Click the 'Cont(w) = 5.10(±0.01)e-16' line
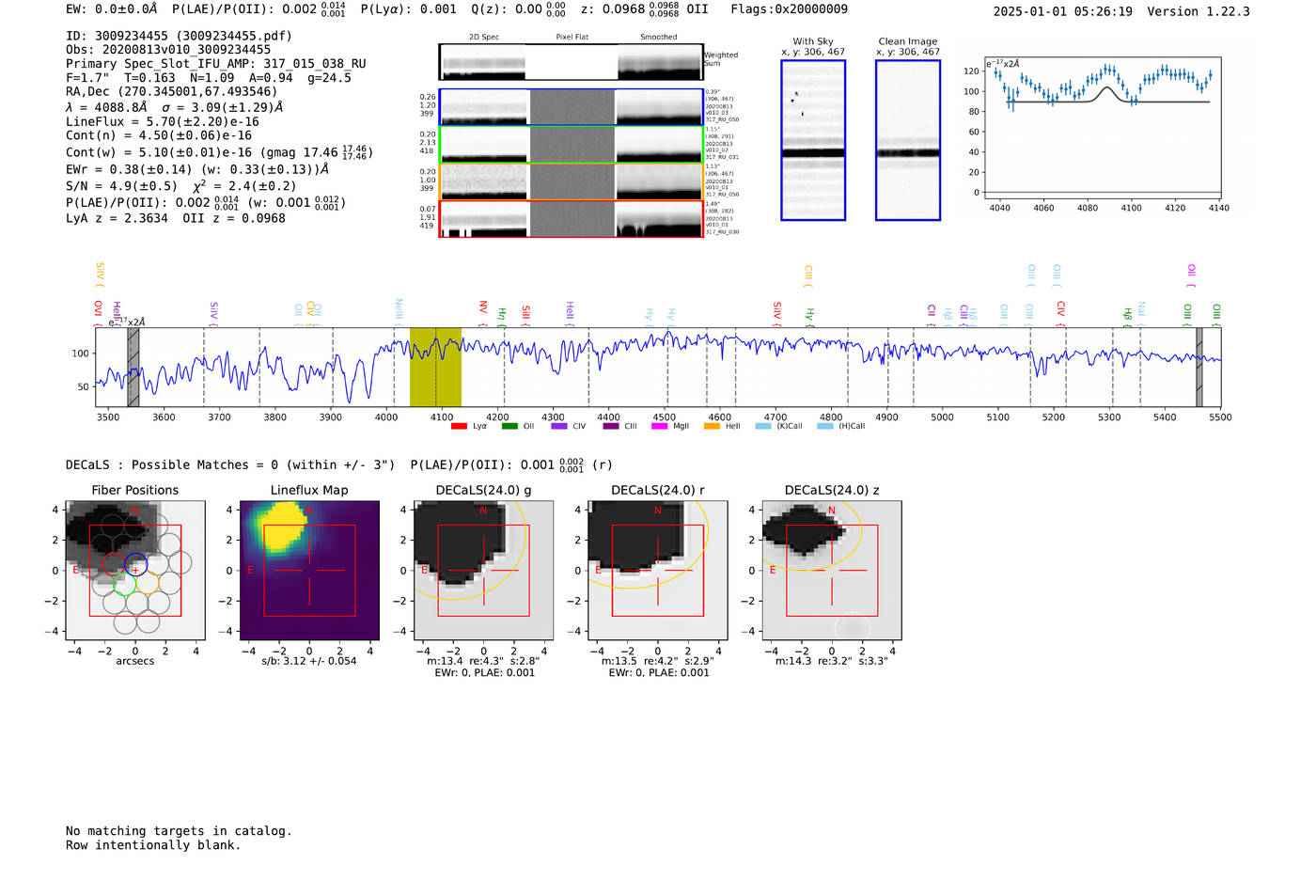1316x896 pixels. pyautogui.click(x=219, y=152)
